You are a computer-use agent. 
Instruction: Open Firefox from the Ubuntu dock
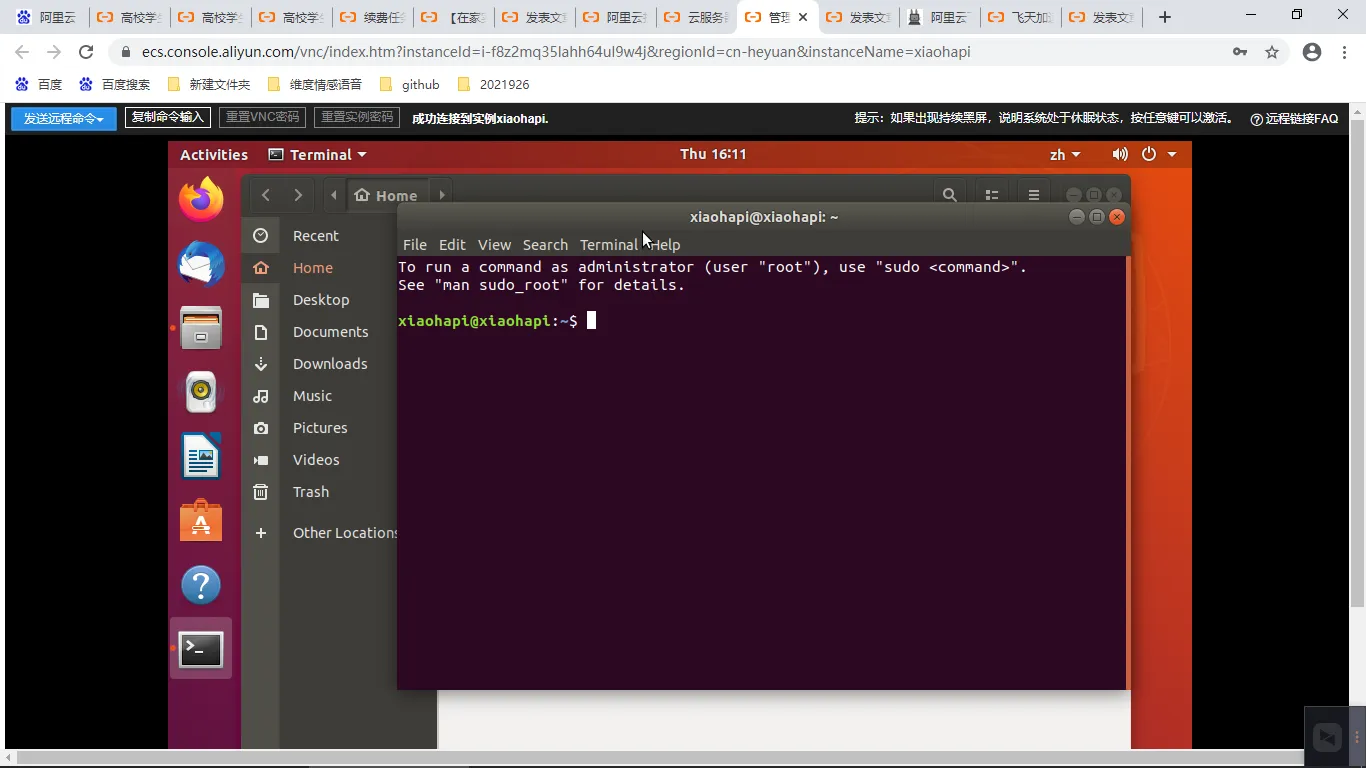(x=201, y=200)
